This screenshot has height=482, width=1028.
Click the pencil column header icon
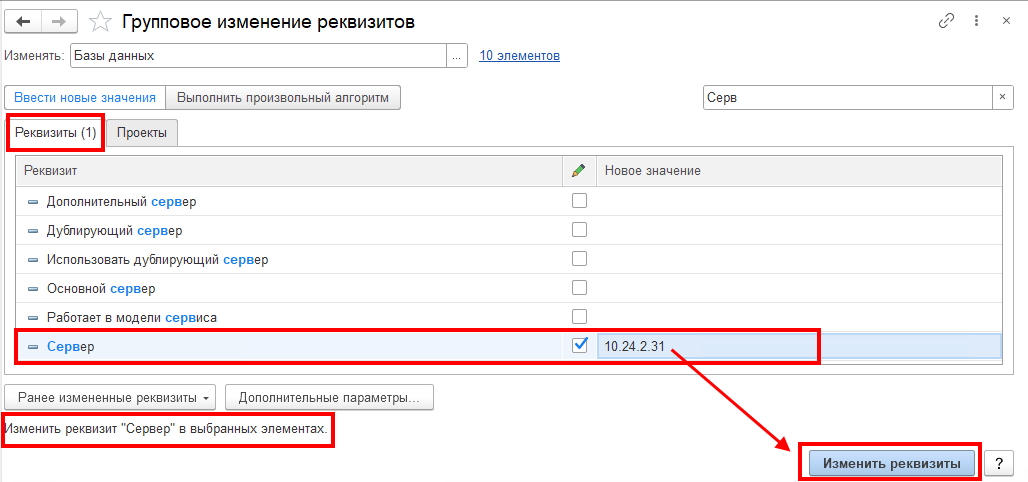(x=578, y=171)
